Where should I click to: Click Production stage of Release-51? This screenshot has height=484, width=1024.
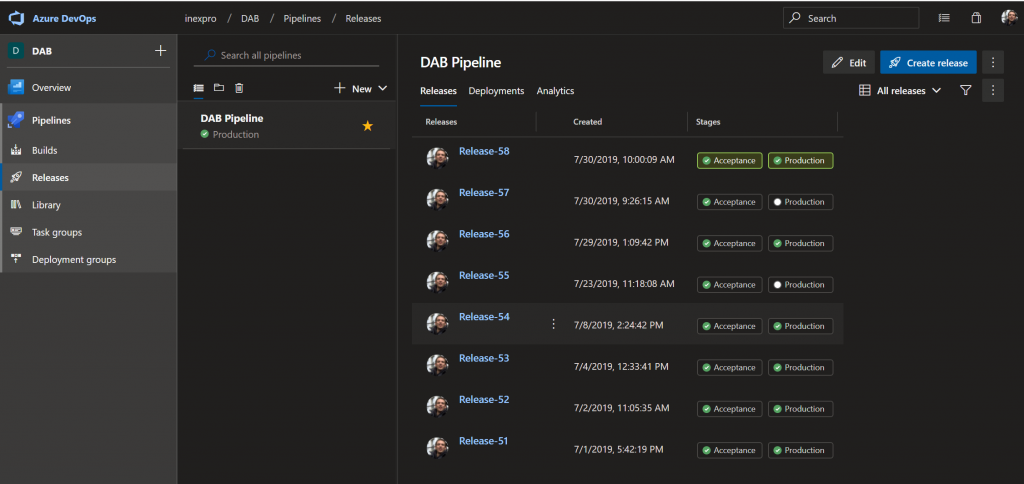(x=801, y=450)
